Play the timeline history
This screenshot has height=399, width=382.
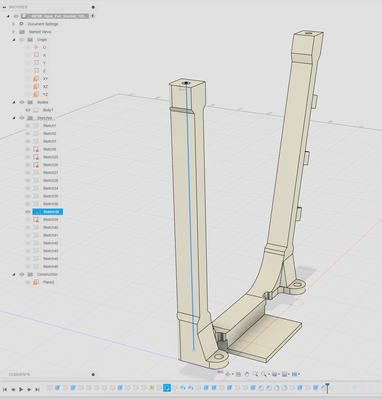click(x=21, y=389)
